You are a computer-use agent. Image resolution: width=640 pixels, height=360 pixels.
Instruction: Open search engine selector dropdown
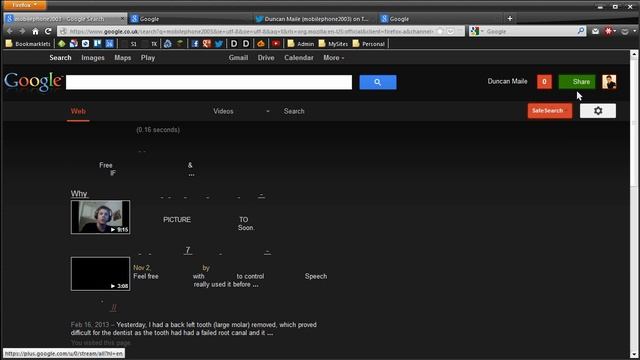476,31
